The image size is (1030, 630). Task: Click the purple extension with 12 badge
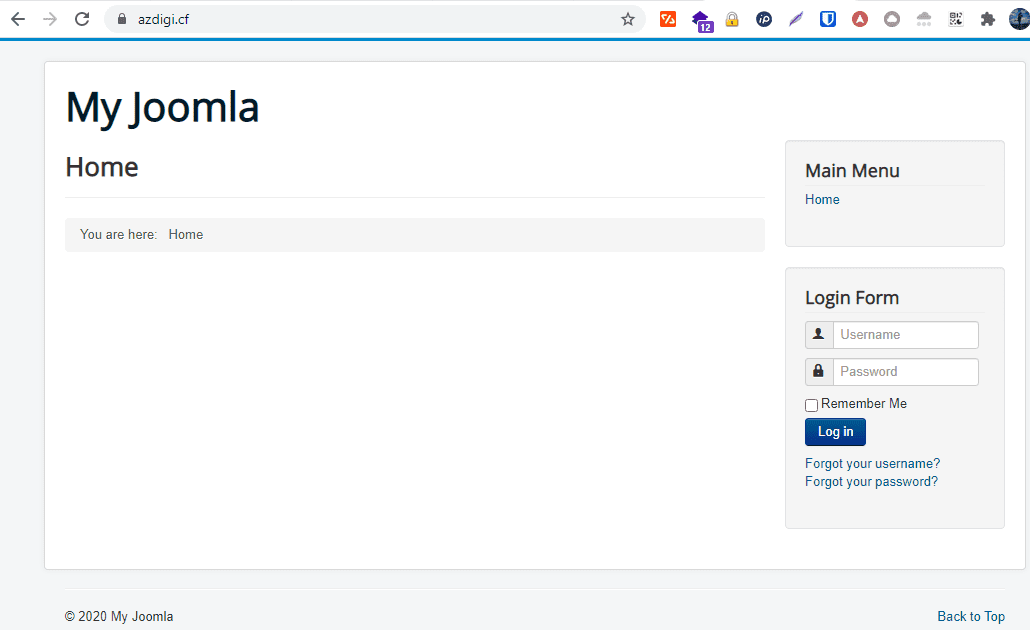tap(701, 20)
